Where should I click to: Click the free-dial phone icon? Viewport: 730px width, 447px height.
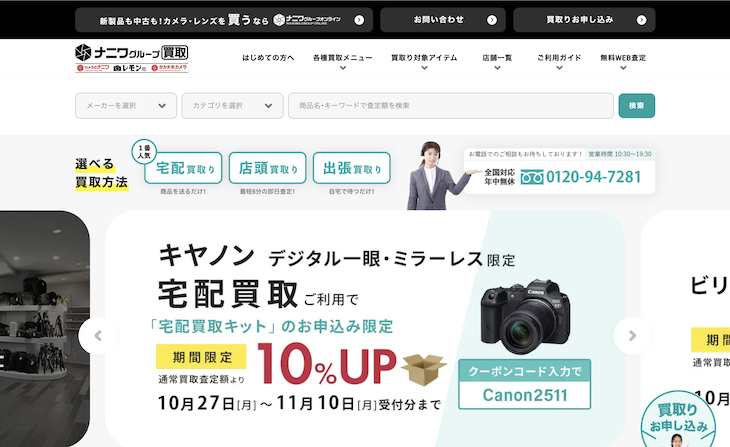tap(532, 177)
